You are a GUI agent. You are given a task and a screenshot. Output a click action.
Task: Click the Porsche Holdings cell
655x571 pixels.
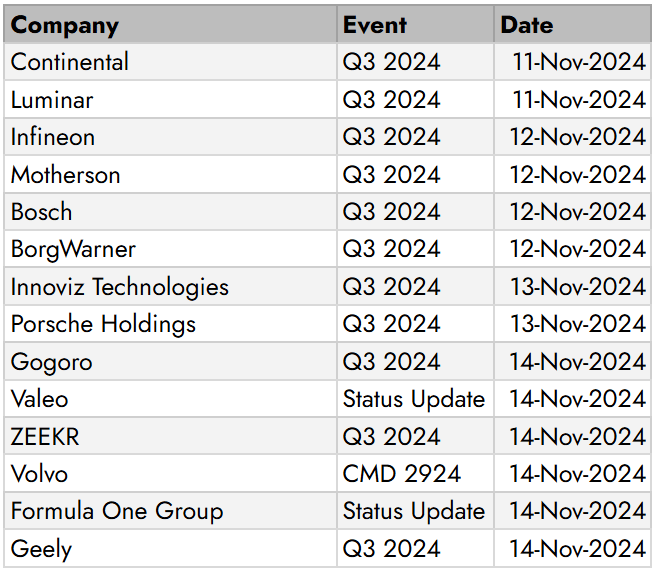click(170, 324)
